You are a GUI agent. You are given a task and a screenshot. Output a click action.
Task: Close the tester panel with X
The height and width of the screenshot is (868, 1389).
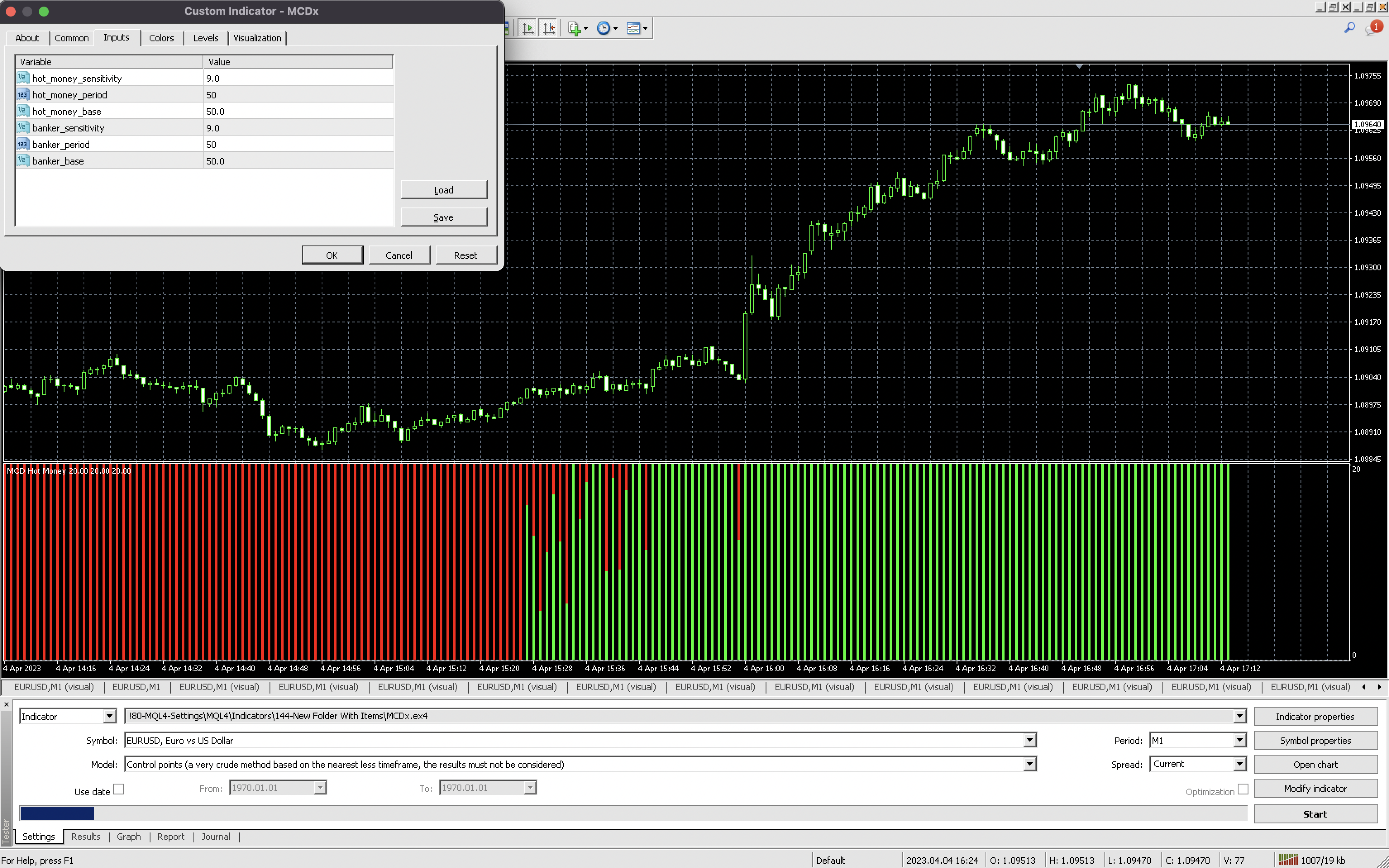(x=6, y=704)
